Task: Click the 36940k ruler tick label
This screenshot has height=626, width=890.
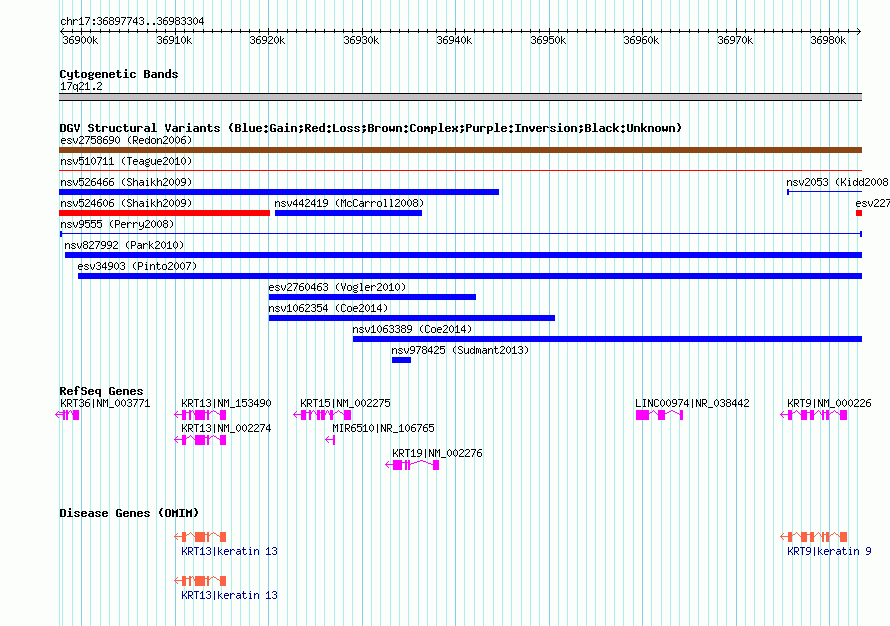Action: [454, 40]
